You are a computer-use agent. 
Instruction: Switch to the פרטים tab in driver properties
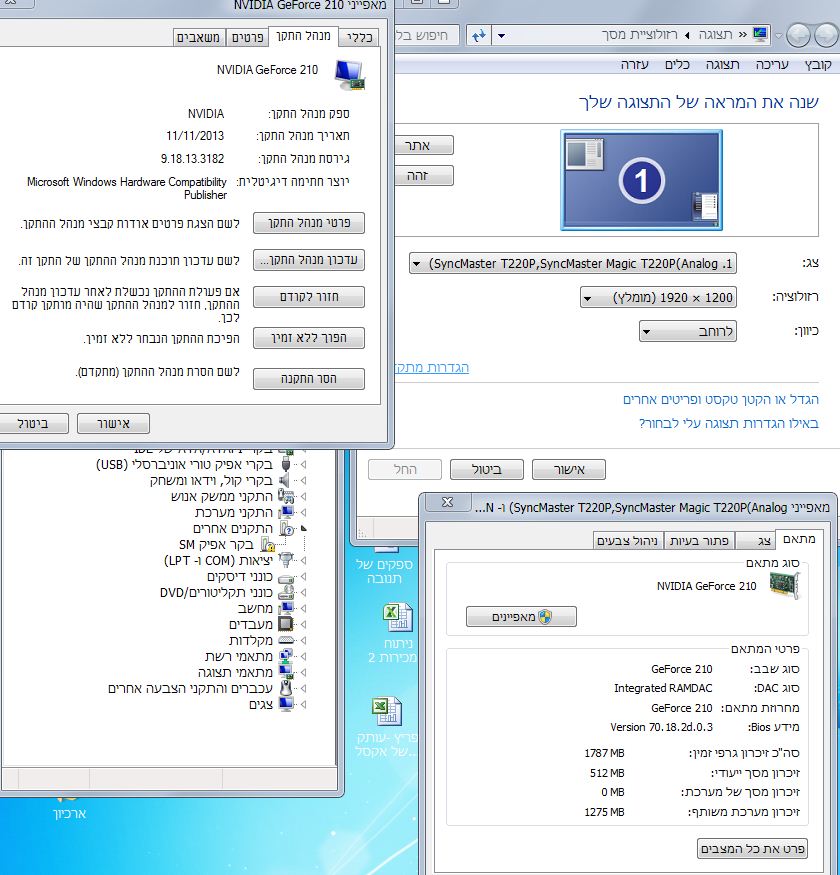[x=246, y=38]
